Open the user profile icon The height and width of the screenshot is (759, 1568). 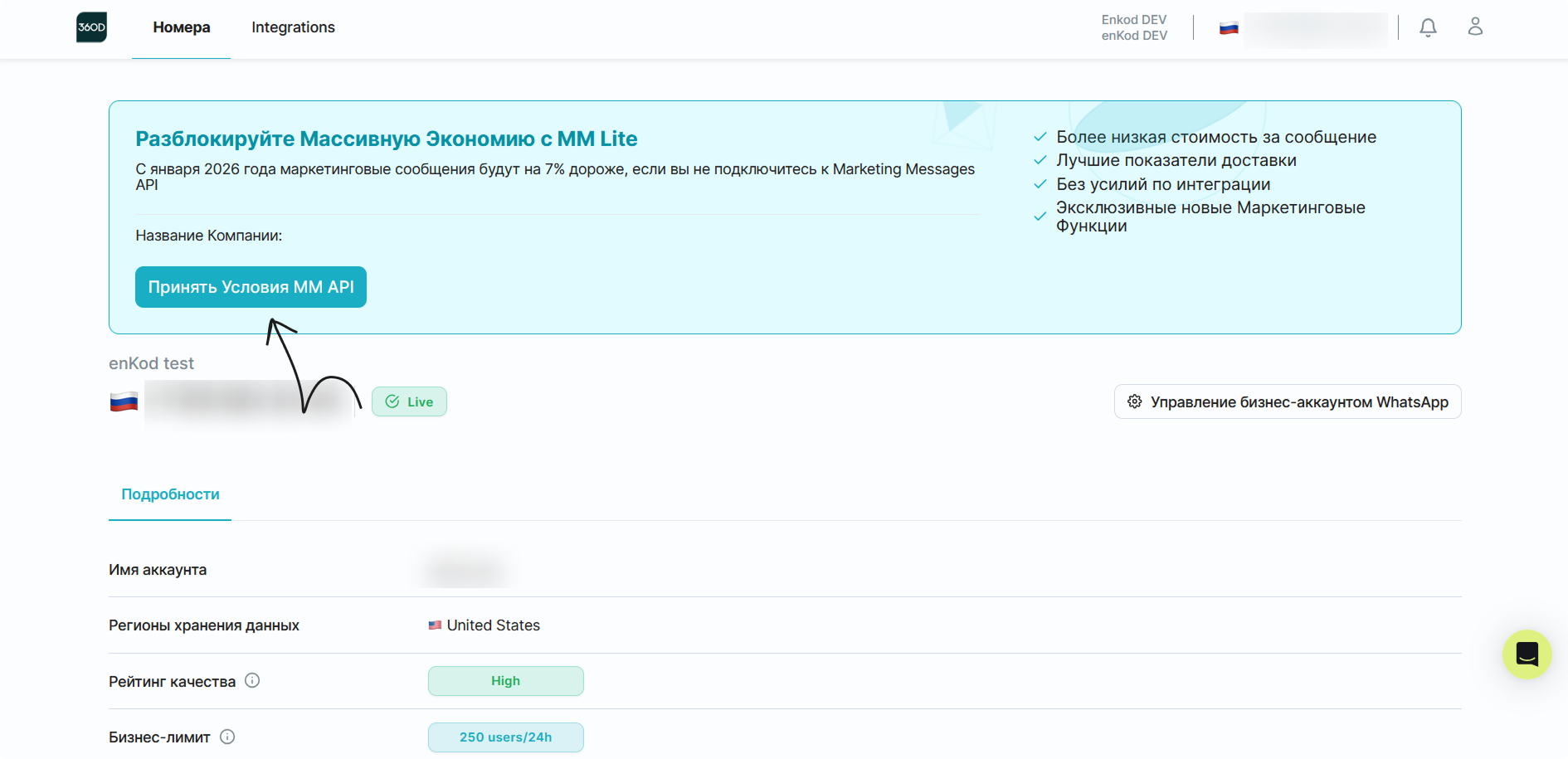(1475, 27)
